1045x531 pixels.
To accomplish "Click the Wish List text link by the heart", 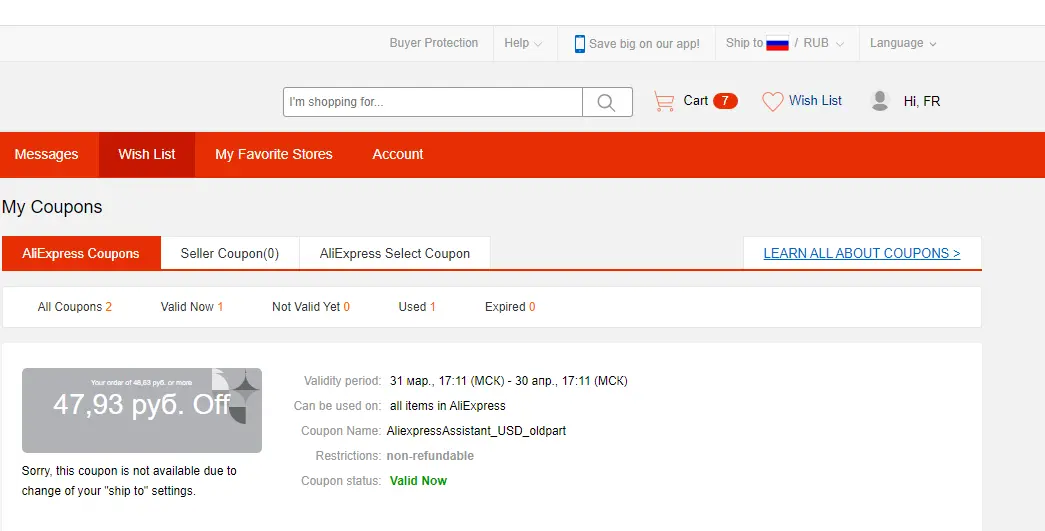I will point(816,101).
